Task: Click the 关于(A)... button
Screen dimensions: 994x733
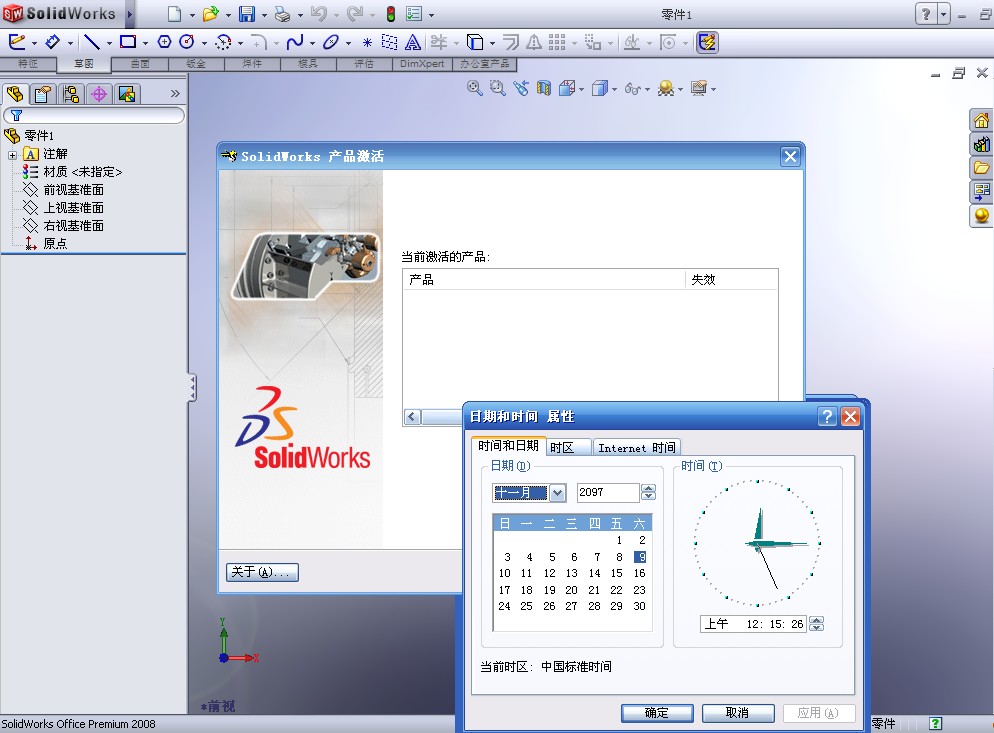Action: coord(262,572)
